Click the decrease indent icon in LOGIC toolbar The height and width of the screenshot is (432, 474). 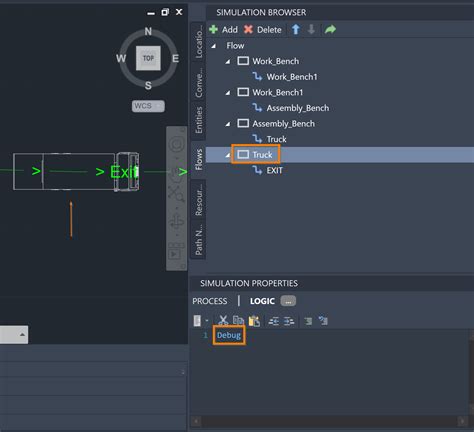tap(274, 321)
